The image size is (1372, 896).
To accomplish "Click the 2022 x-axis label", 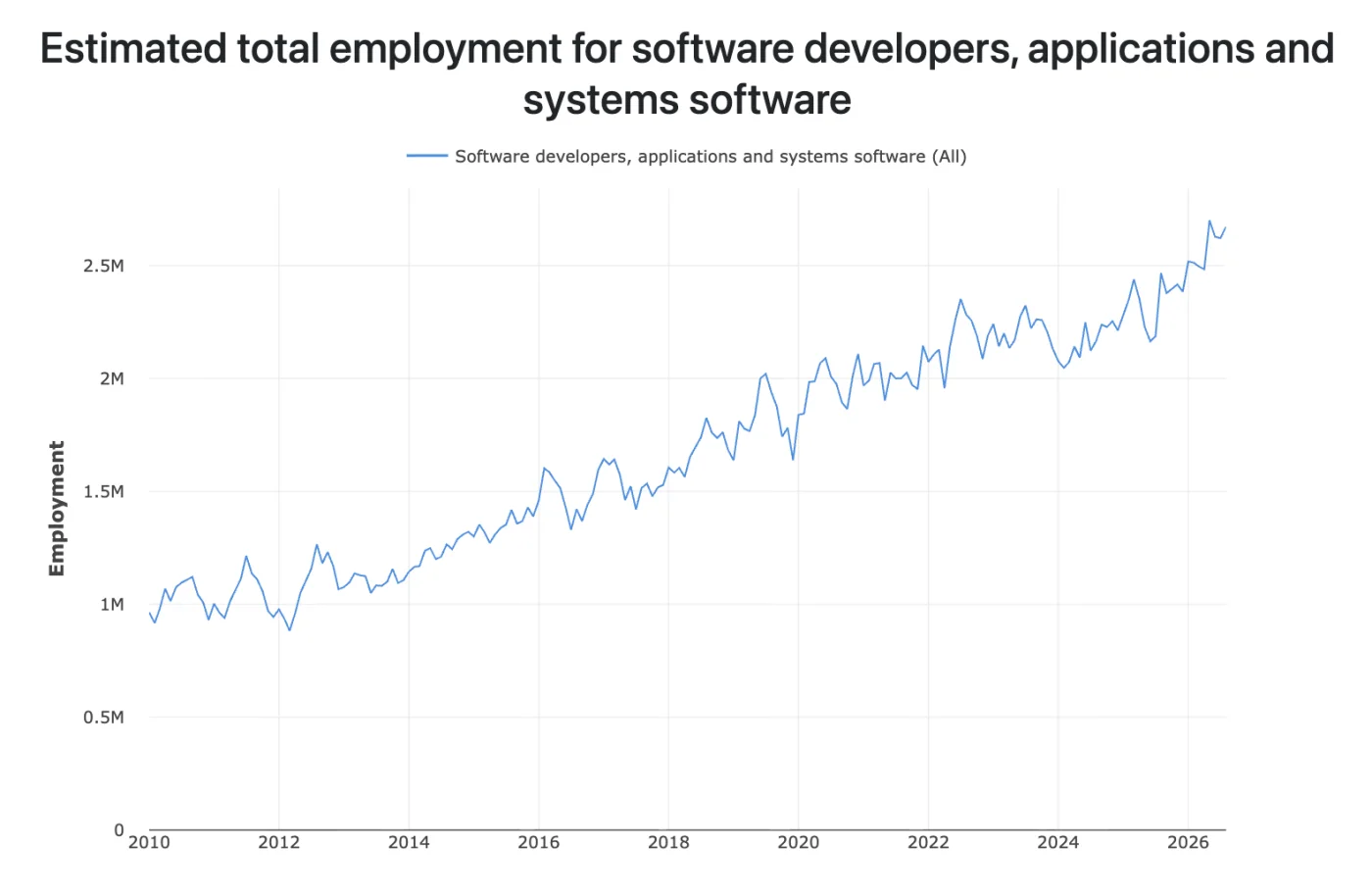I will (928, 842).
